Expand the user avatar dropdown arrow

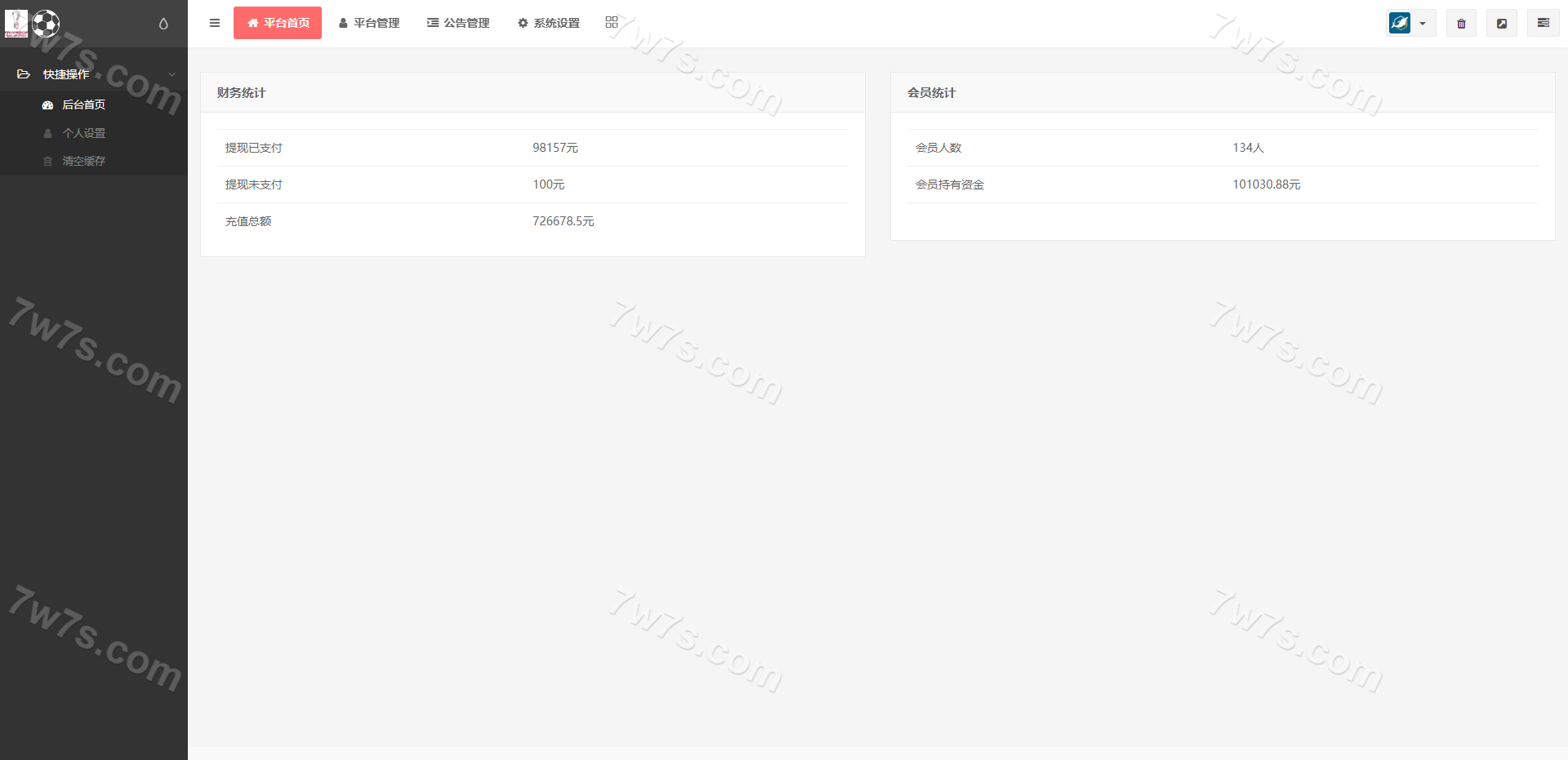[x=1423, y=24]
